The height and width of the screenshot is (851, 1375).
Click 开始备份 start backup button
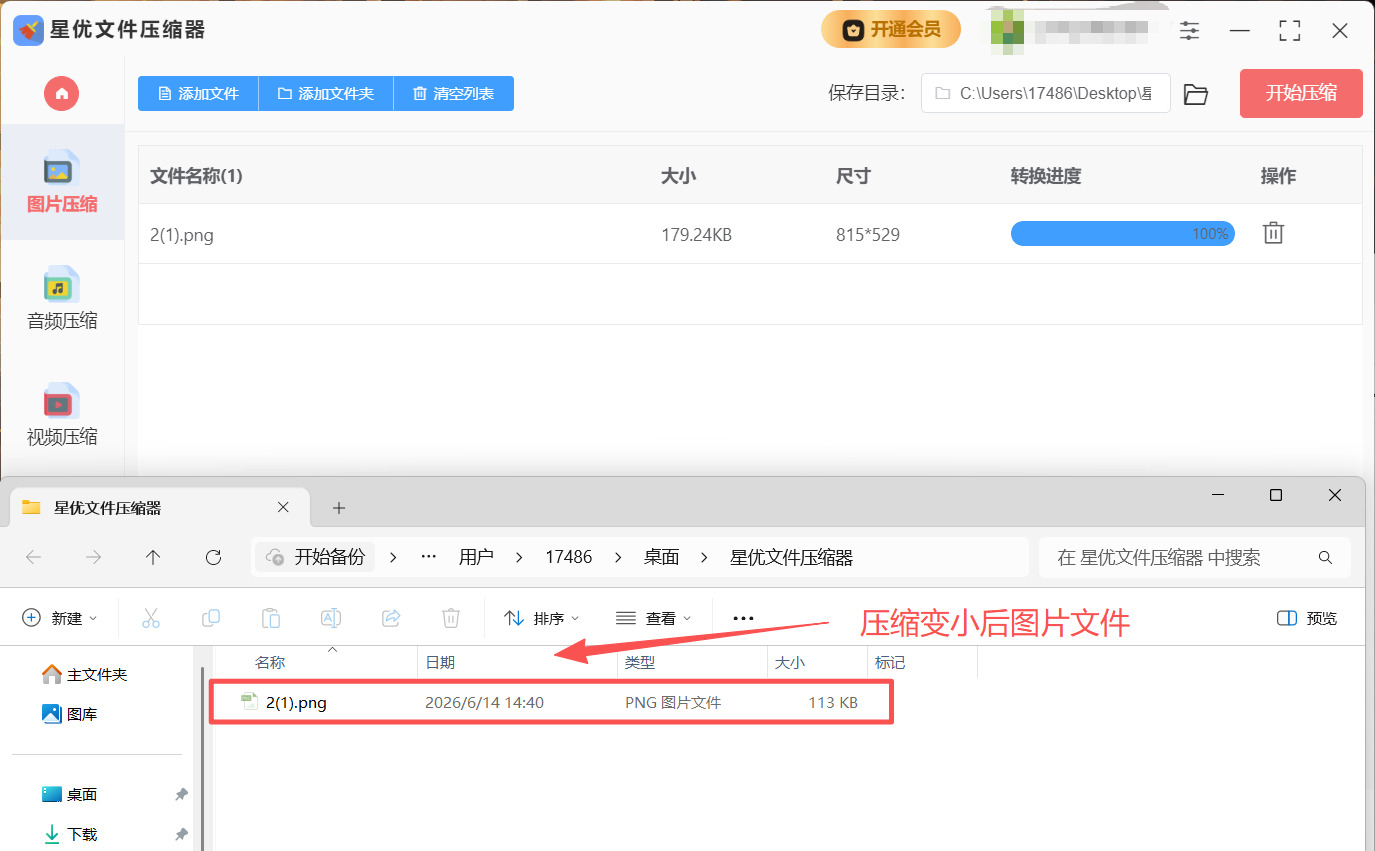tap(315, 557)
